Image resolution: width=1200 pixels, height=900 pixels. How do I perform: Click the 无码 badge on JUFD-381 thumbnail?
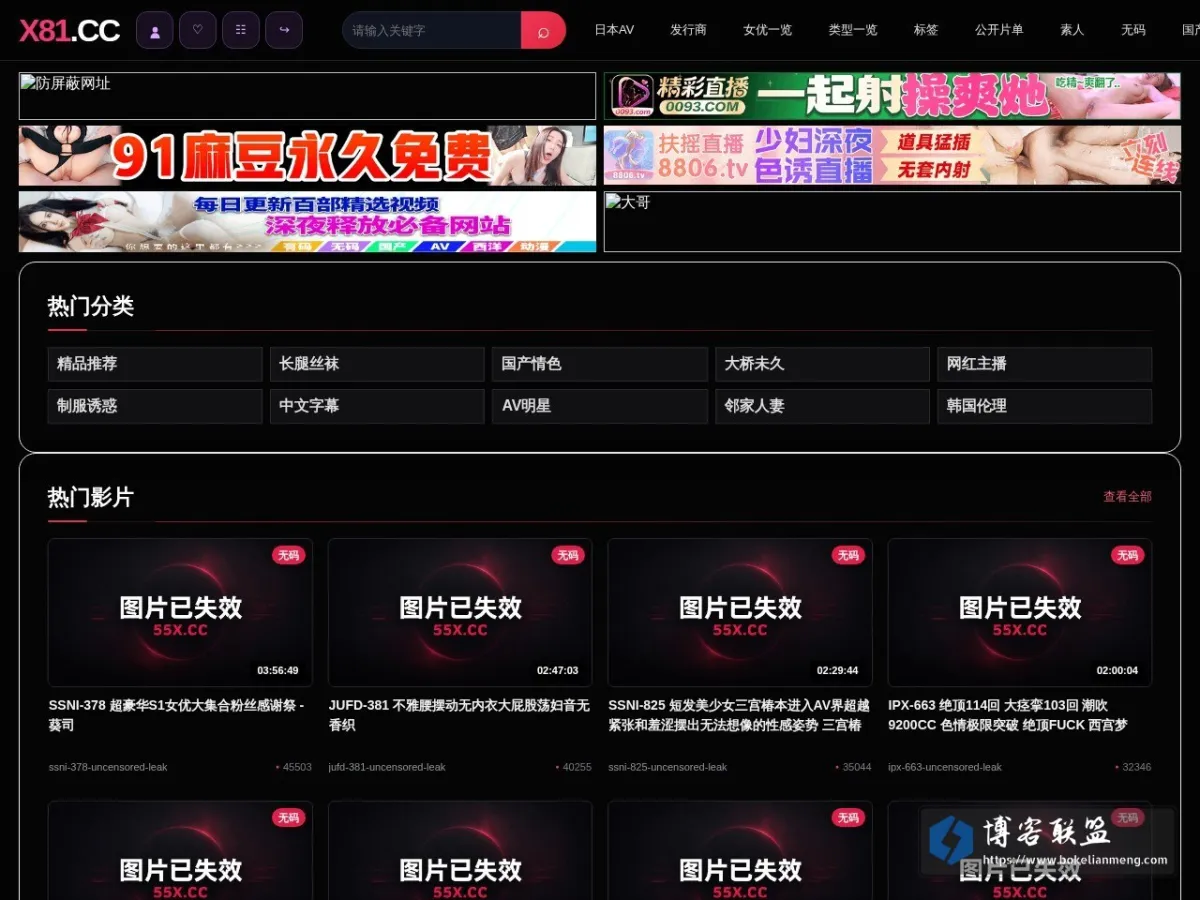pos(568,555)
